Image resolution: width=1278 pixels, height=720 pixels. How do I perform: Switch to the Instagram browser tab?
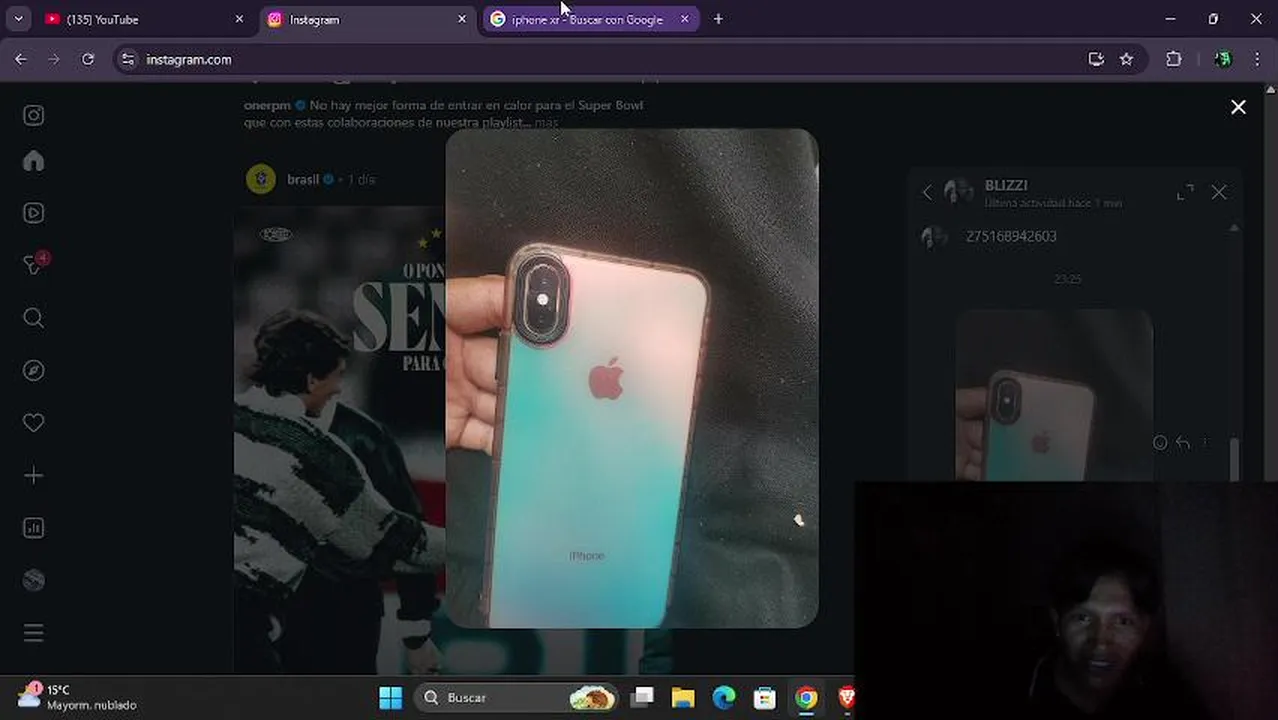click(365, 19)
